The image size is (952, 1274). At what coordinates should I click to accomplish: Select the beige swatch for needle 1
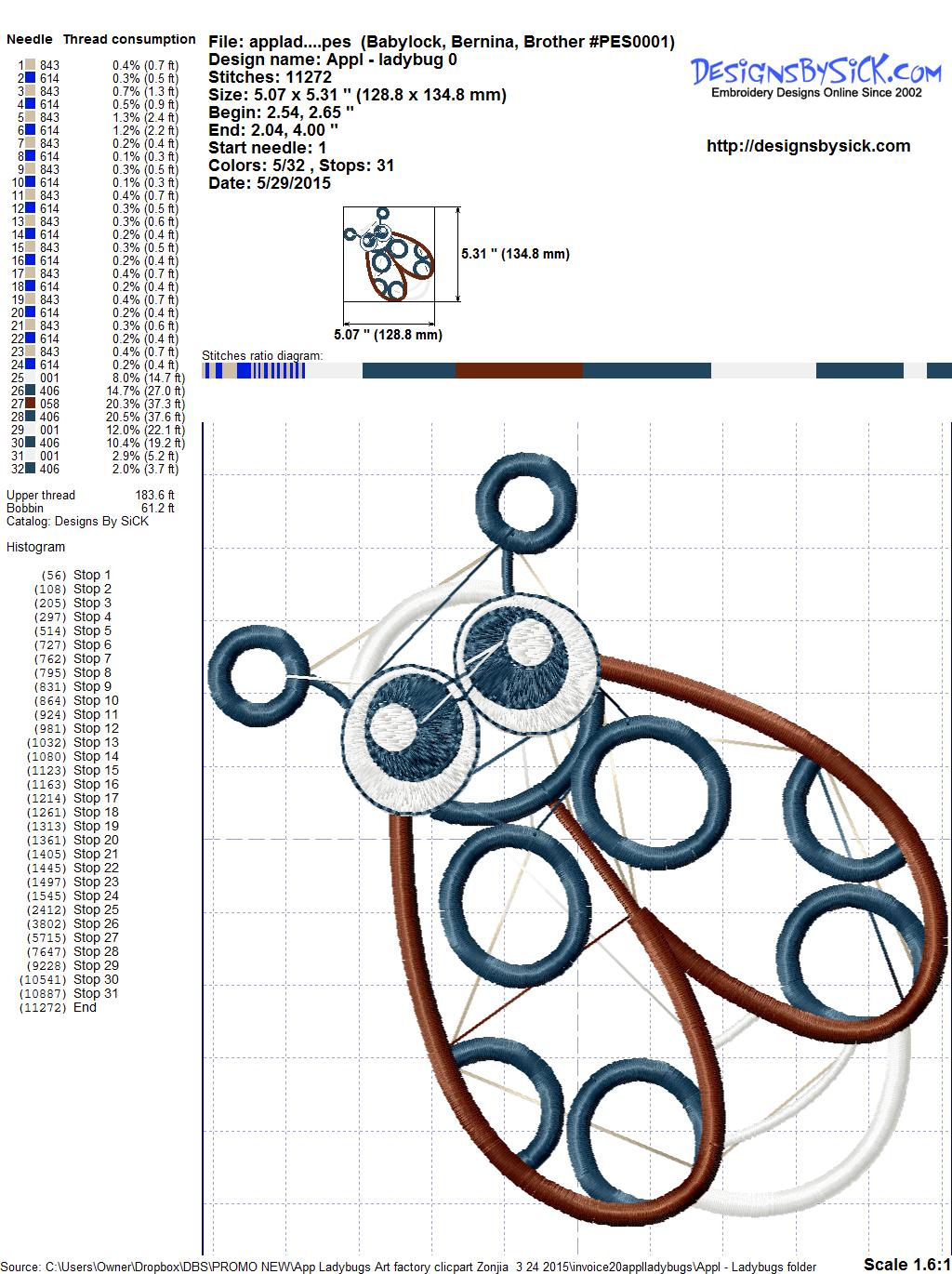pos(31,65)
